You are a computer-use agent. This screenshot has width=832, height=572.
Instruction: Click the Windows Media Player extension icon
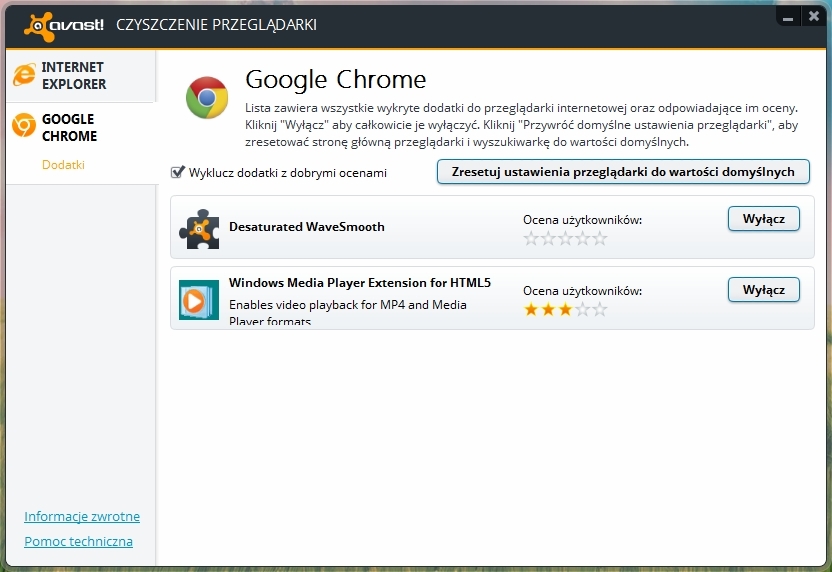[x=199, y=300]
